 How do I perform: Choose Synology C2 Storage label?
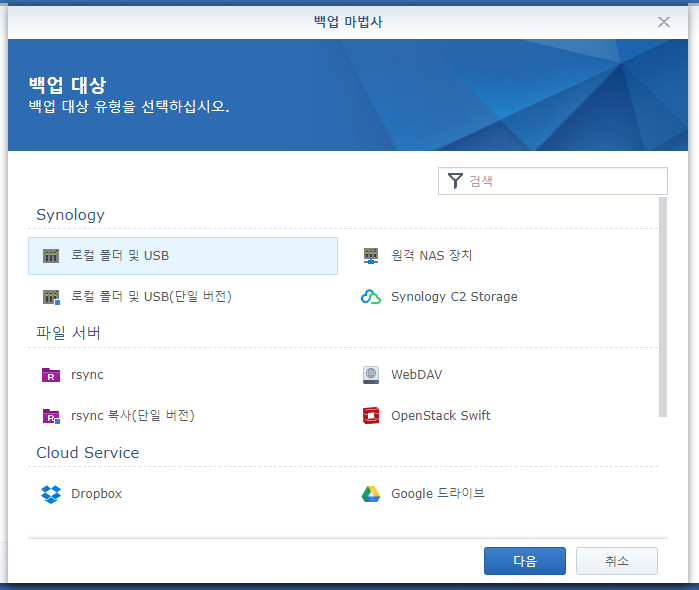pos(454,297)
